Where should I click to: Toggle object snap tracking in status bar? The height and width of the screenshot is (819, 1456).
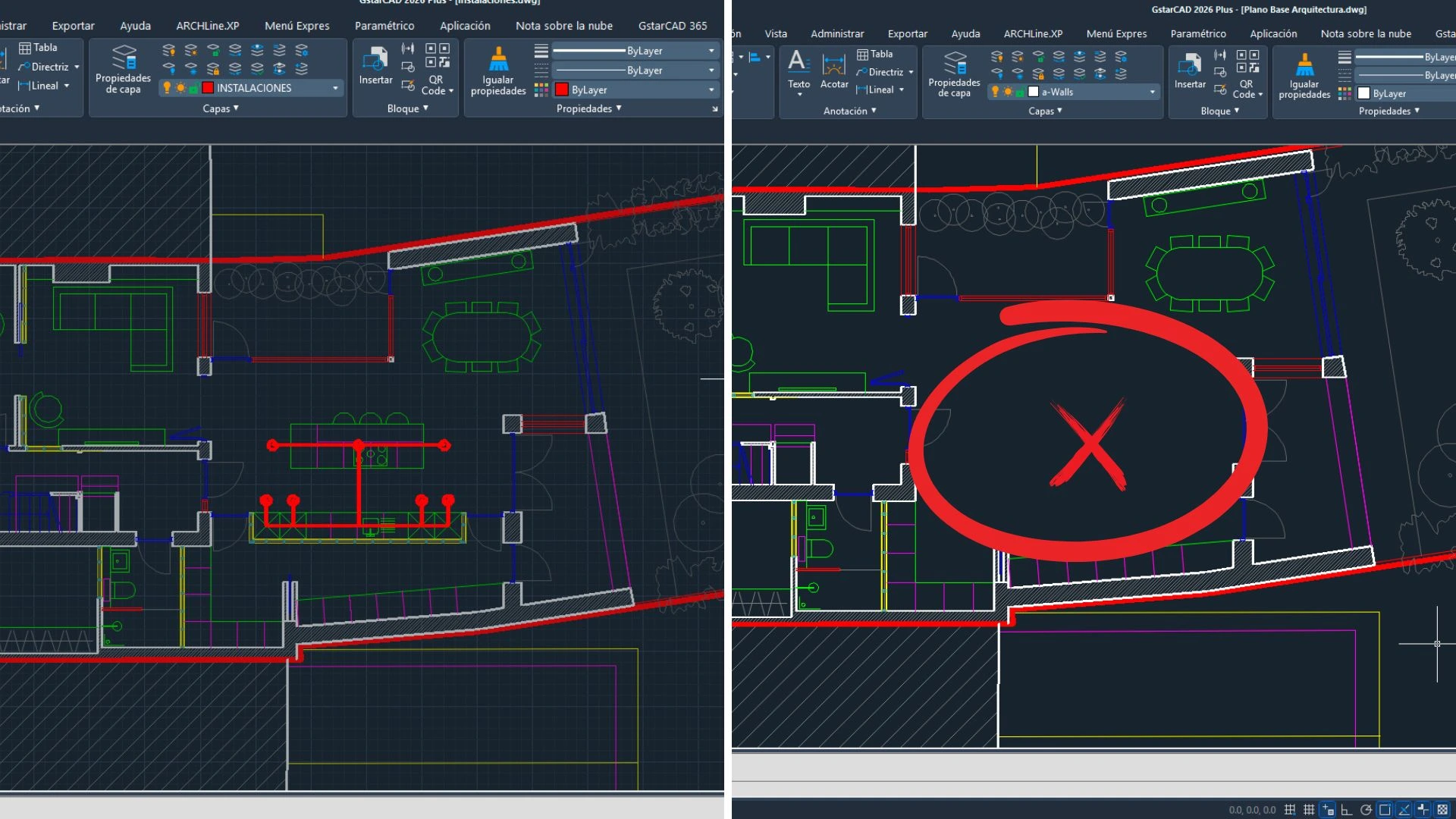(x=1404, y=810)
